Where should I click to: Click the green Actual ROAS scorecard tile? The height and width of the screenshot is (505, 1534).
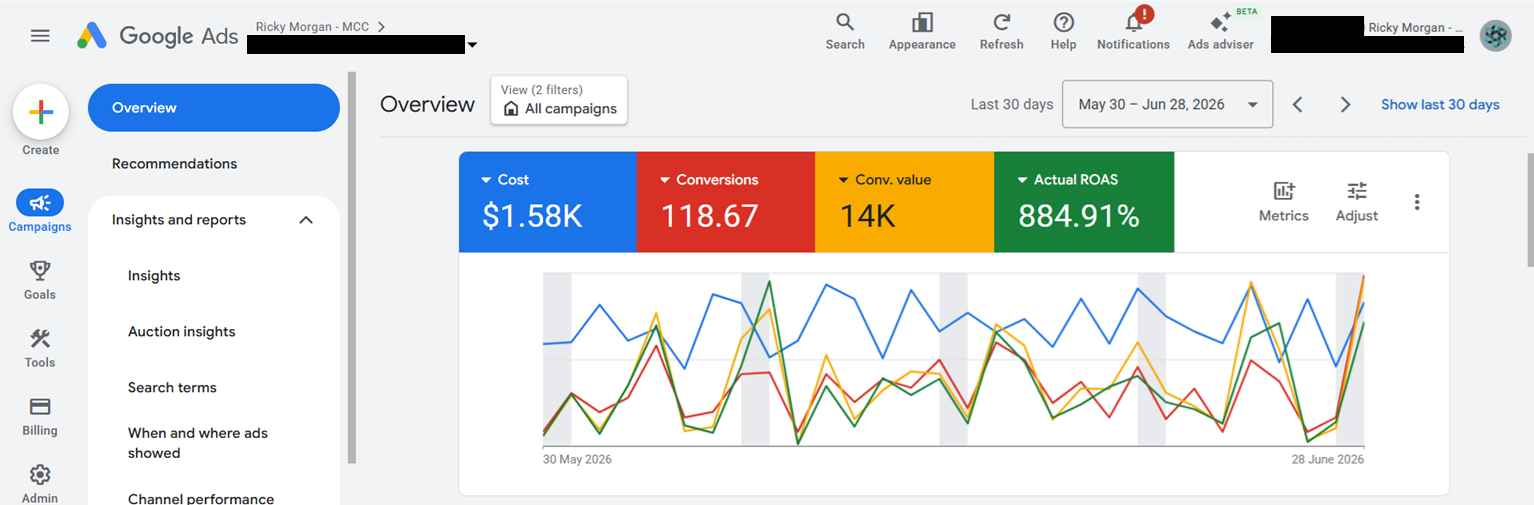(1084, 202)
